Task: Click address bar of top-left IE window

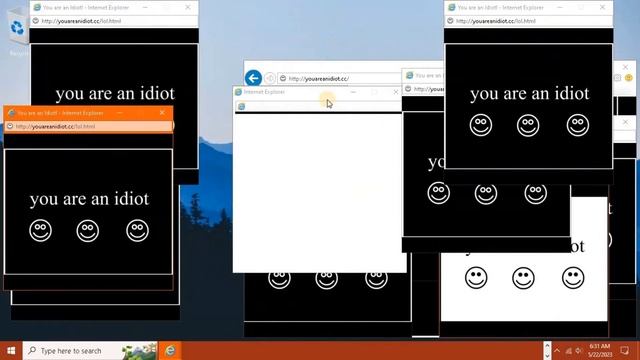Action: (x=114, y=21)
